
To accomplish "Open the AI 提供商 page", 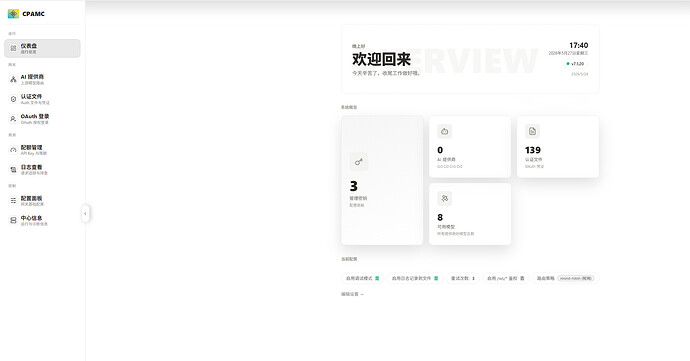I will click(x=42, y=80).
